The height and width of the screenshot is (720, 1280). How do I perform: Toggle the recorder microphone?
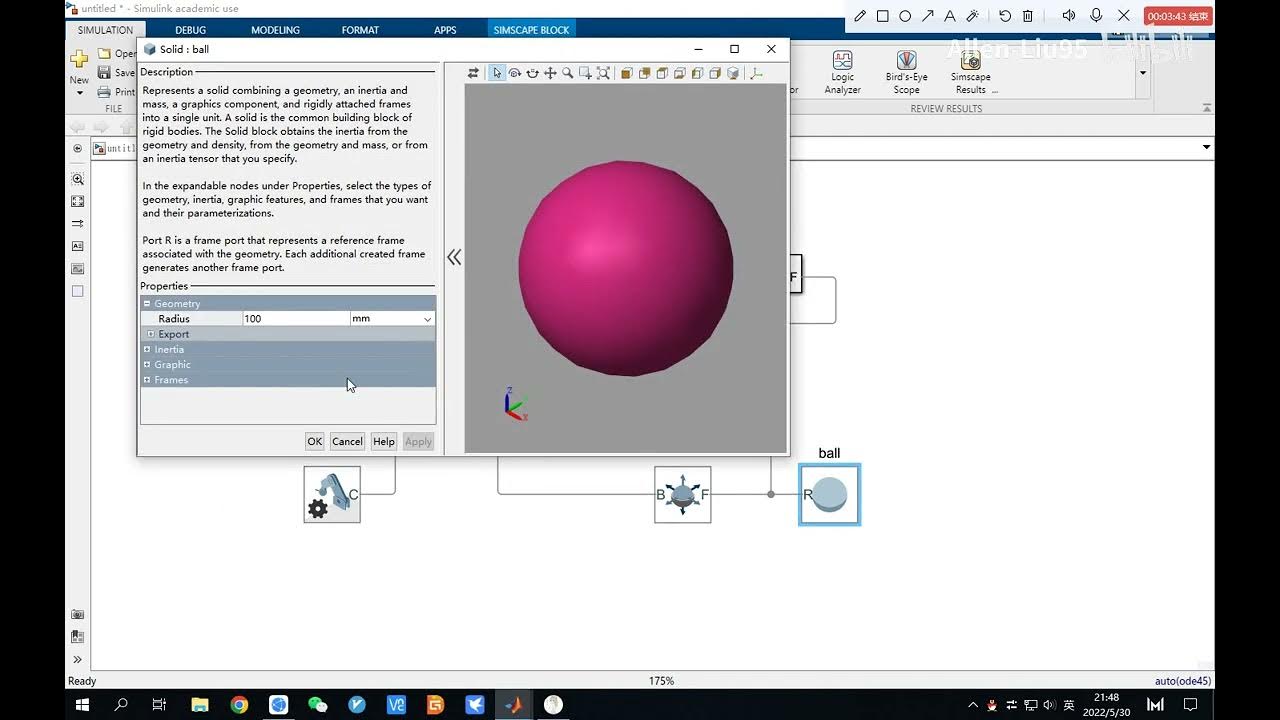click(x=1097, y=16)
